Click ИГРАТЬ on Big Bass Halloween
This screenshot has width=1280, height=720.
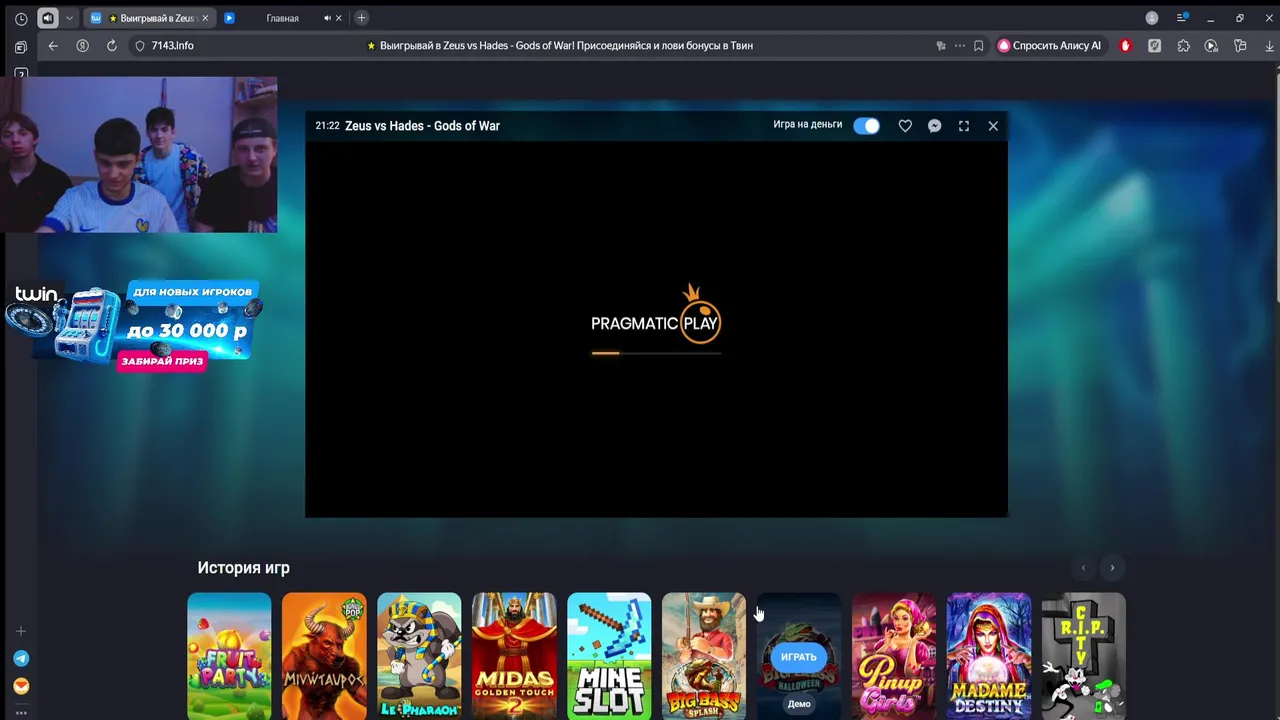799,657
